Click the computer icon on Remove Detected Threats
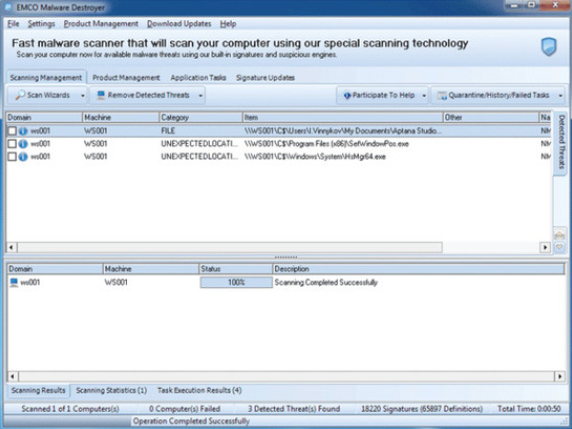572x429 pixels. [101, 95]
